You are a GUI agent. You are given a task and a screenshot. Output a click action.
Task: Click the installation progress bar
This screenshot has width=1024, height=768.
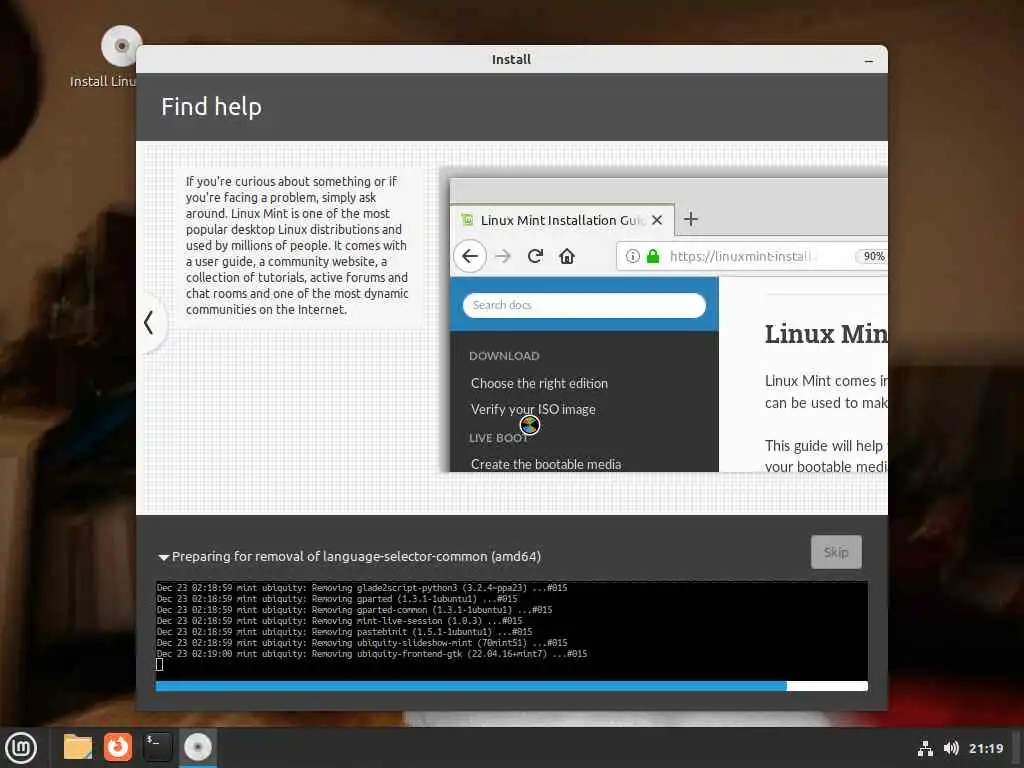[511, 686]
